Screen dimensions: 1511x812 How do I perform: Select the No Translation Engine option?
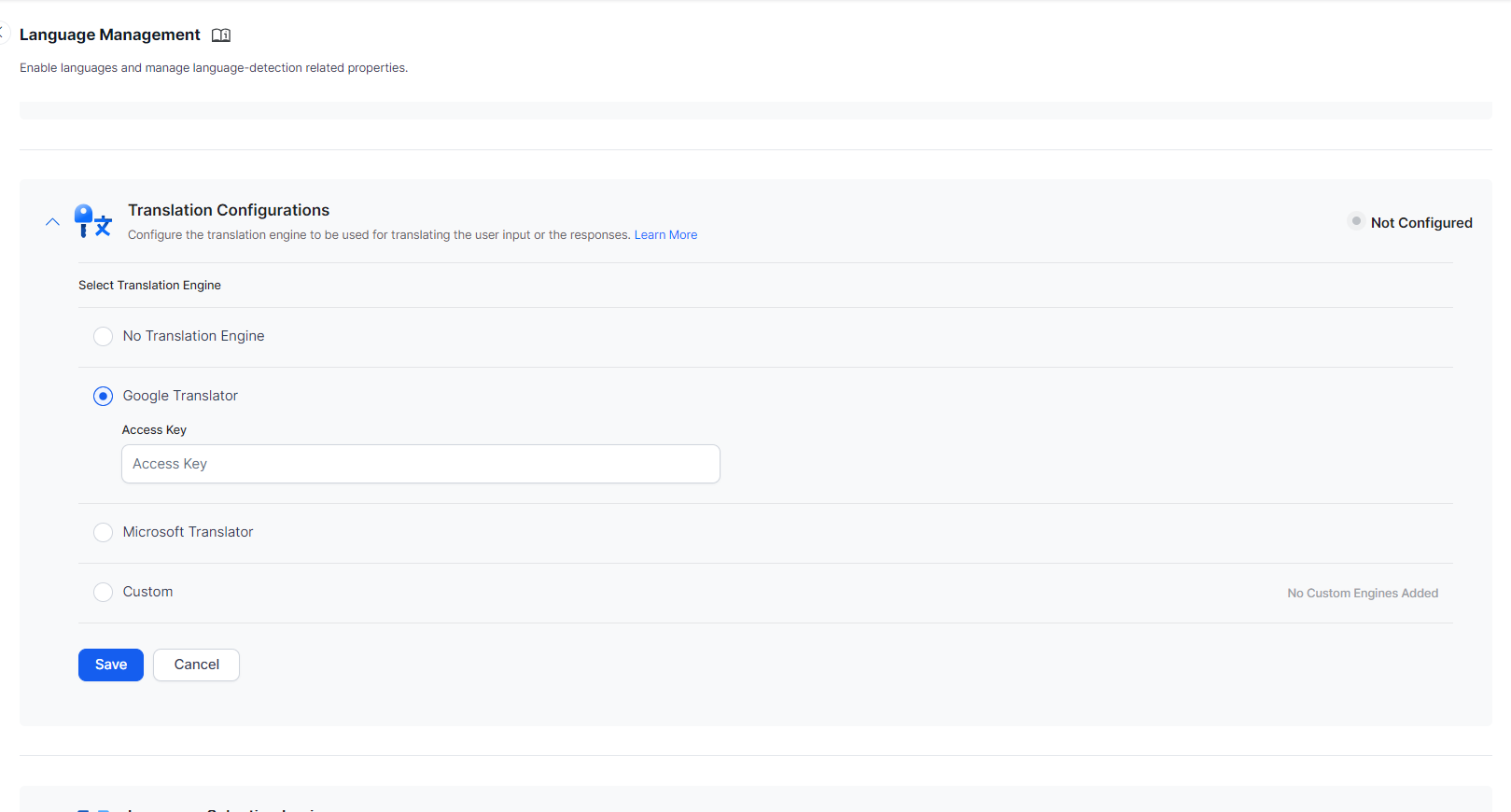[104, 336]
